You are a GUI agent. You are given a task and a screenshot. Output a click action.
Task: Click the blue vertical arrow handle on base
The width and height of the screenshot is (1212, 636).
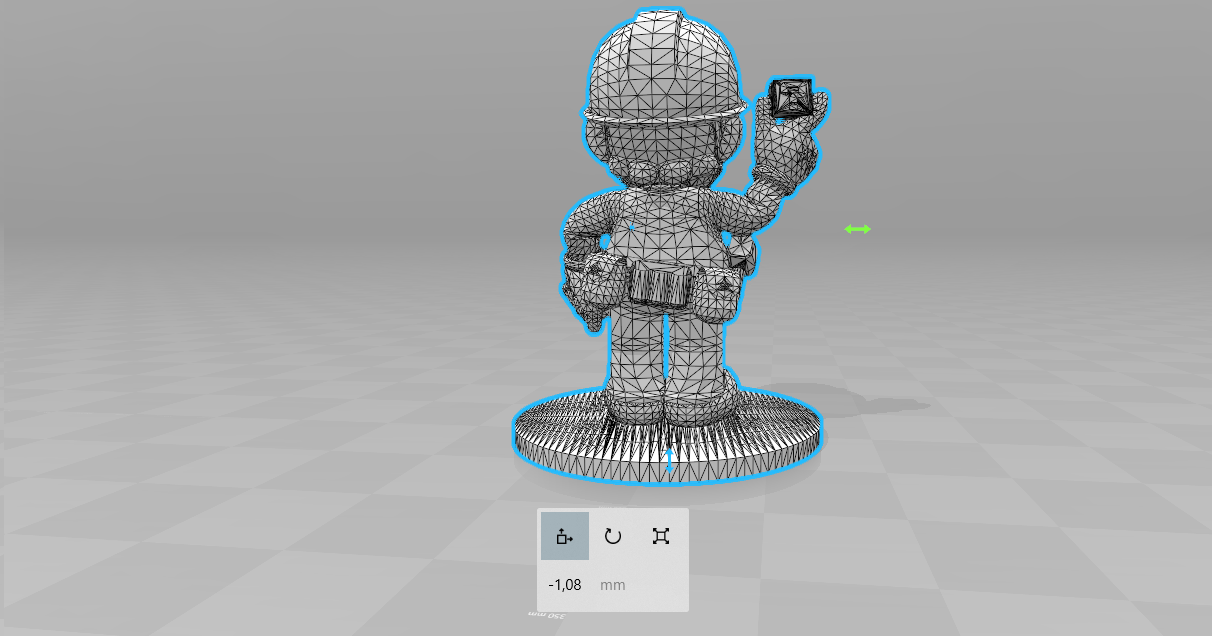[x=669, y=461]
